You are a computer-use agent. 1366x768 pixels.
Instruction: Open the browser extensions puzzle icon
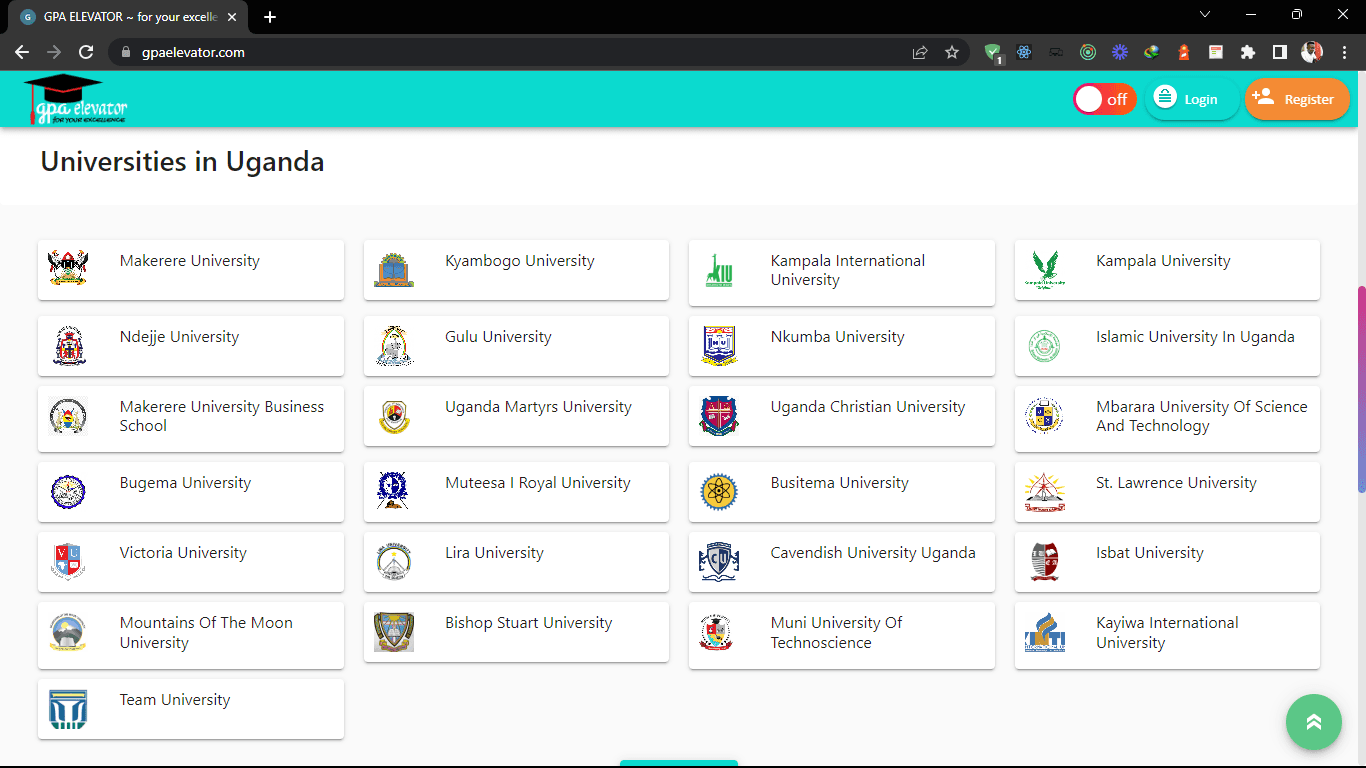click(x=1247, y=52)
